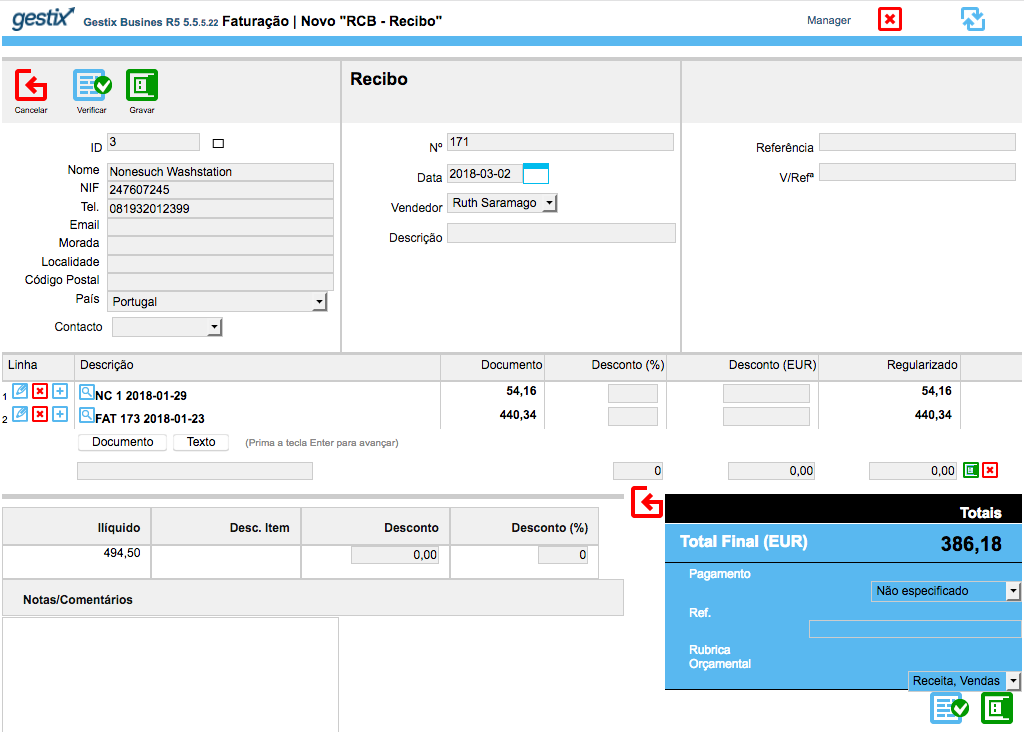Toggle the checkbox beside the ID field
This screenshot has width=1024, height=732.
[218, 144]
